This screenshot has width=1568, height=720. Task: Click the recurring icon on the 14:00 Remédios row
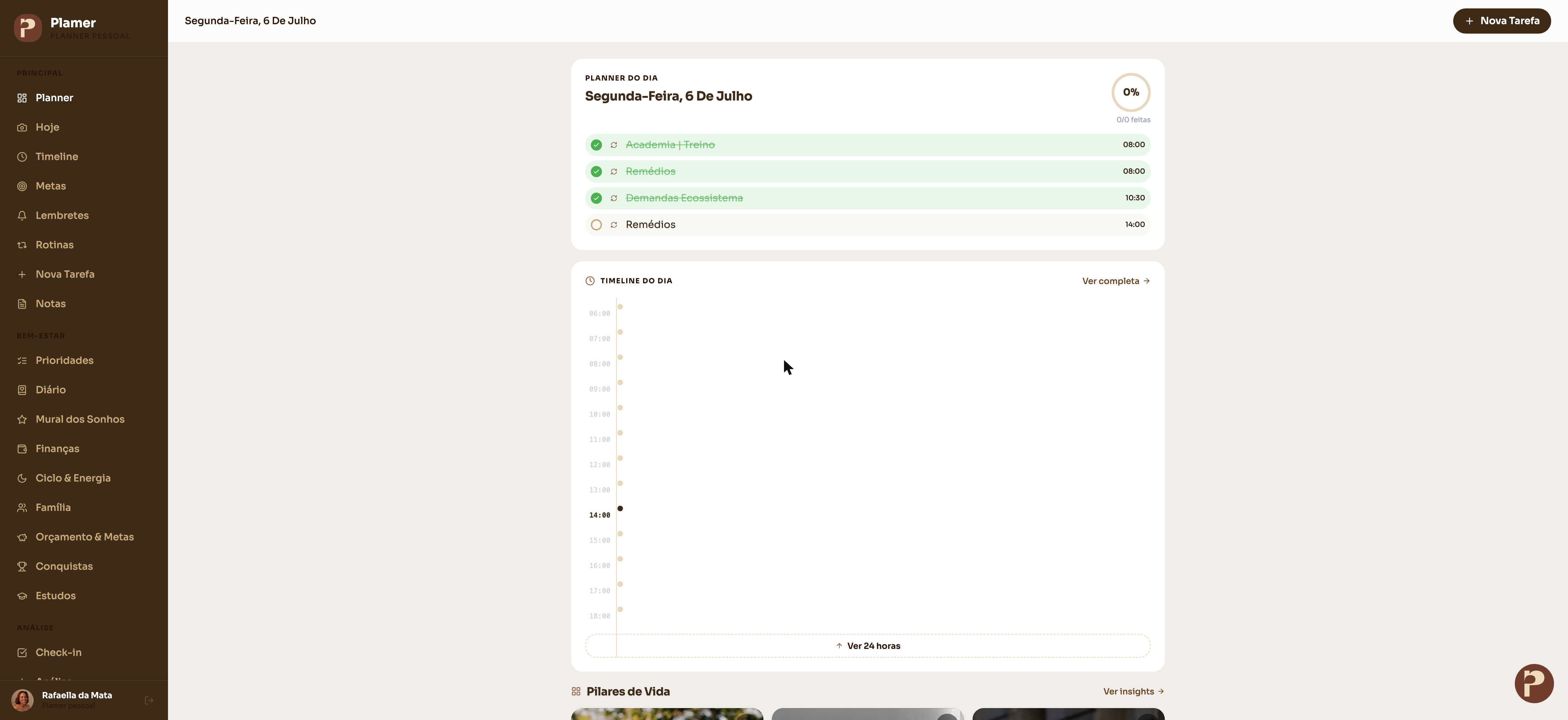tap(614, 225)
